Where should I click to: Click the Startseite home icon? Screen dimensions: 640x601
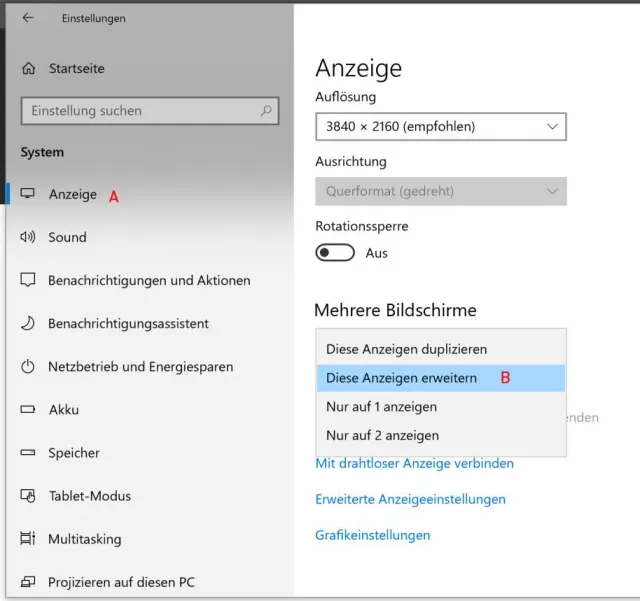28,69
